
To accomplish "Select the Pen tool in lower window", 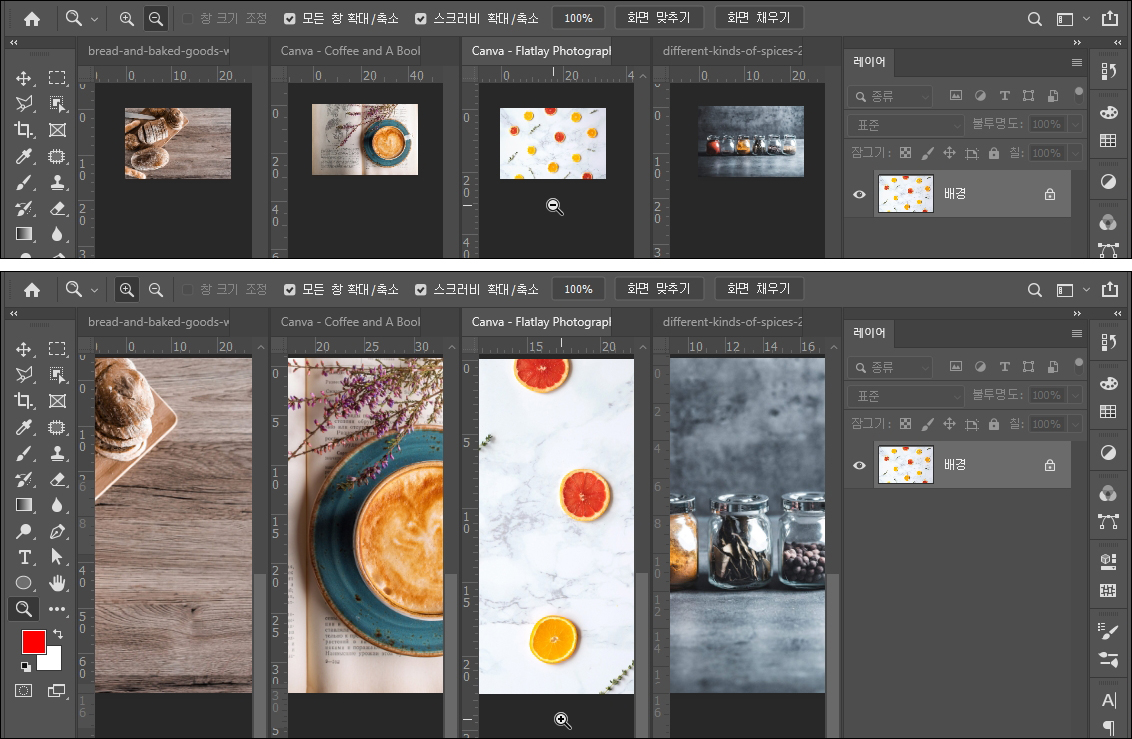I will (57, 531).
